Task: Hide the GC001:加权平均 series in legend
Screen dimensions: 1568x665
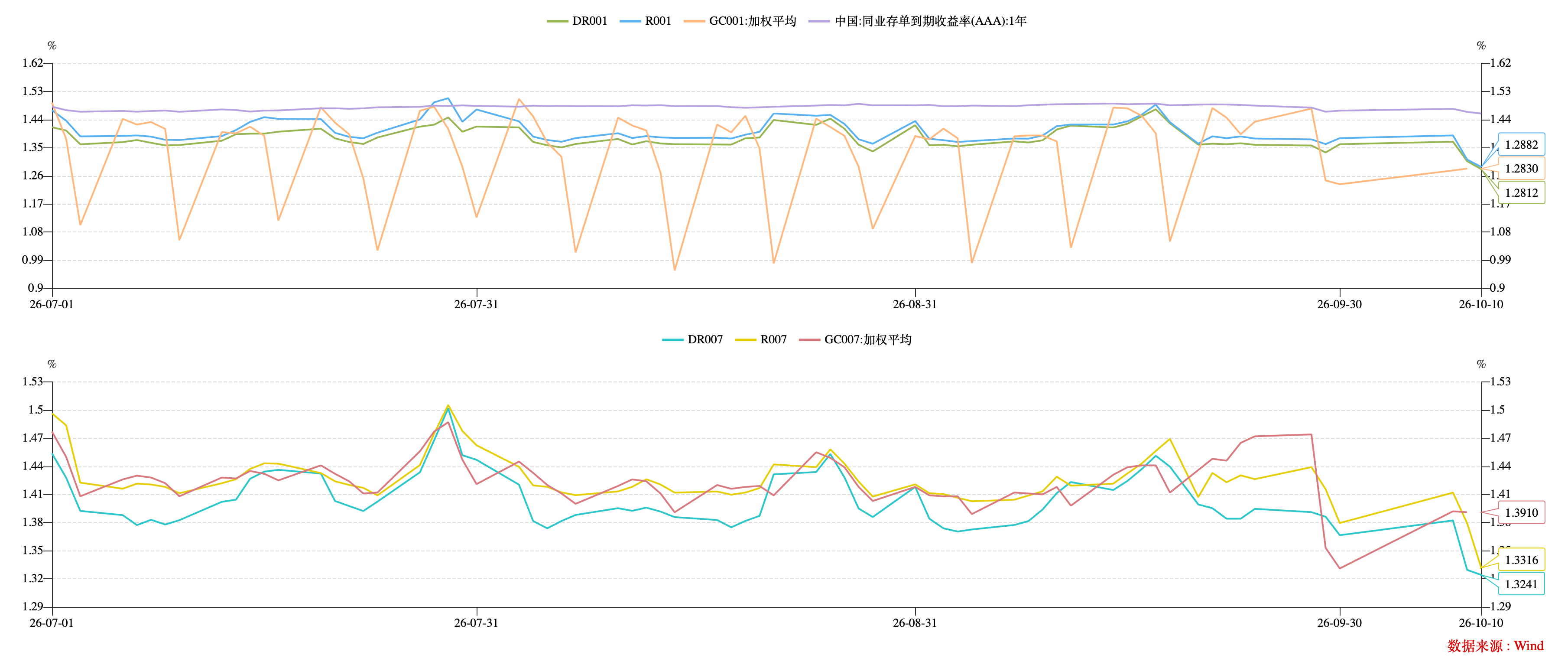Action: tap(740, 21)
